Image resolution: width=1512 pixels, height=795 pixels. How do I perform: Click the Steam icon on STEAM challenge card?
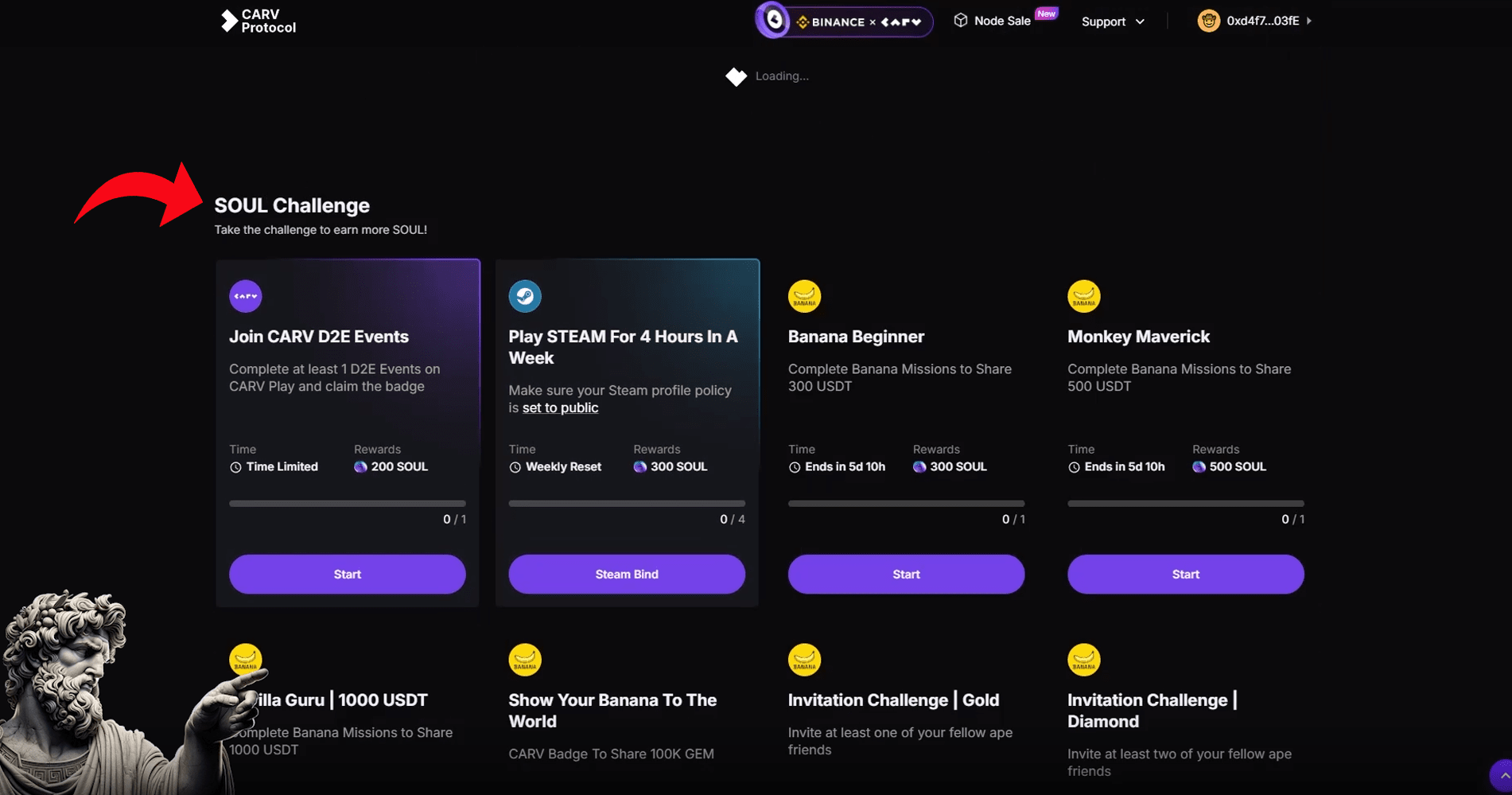[x=525, y=296]
